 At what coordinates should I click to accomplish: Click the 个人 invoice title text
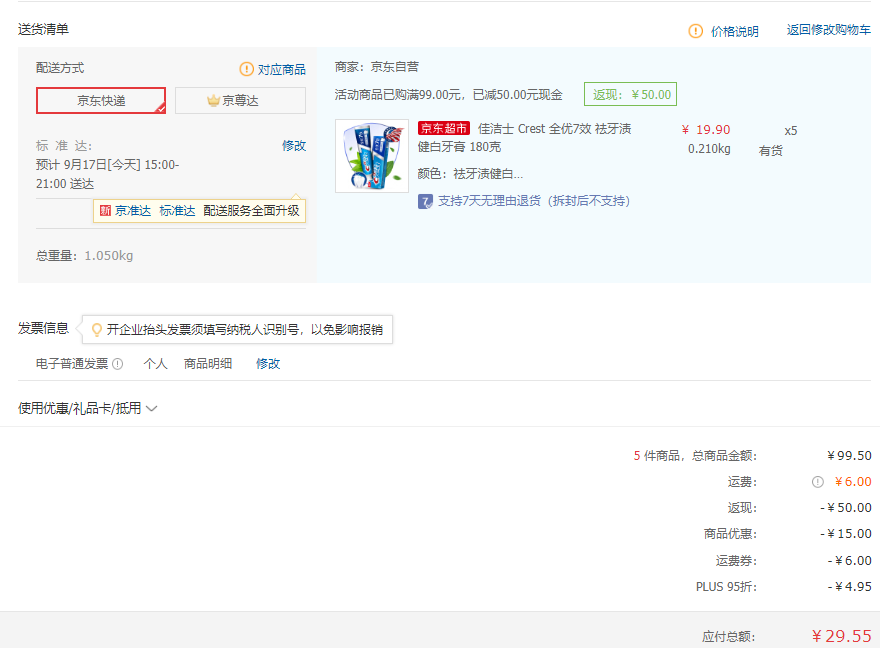(x=155, y=364)
